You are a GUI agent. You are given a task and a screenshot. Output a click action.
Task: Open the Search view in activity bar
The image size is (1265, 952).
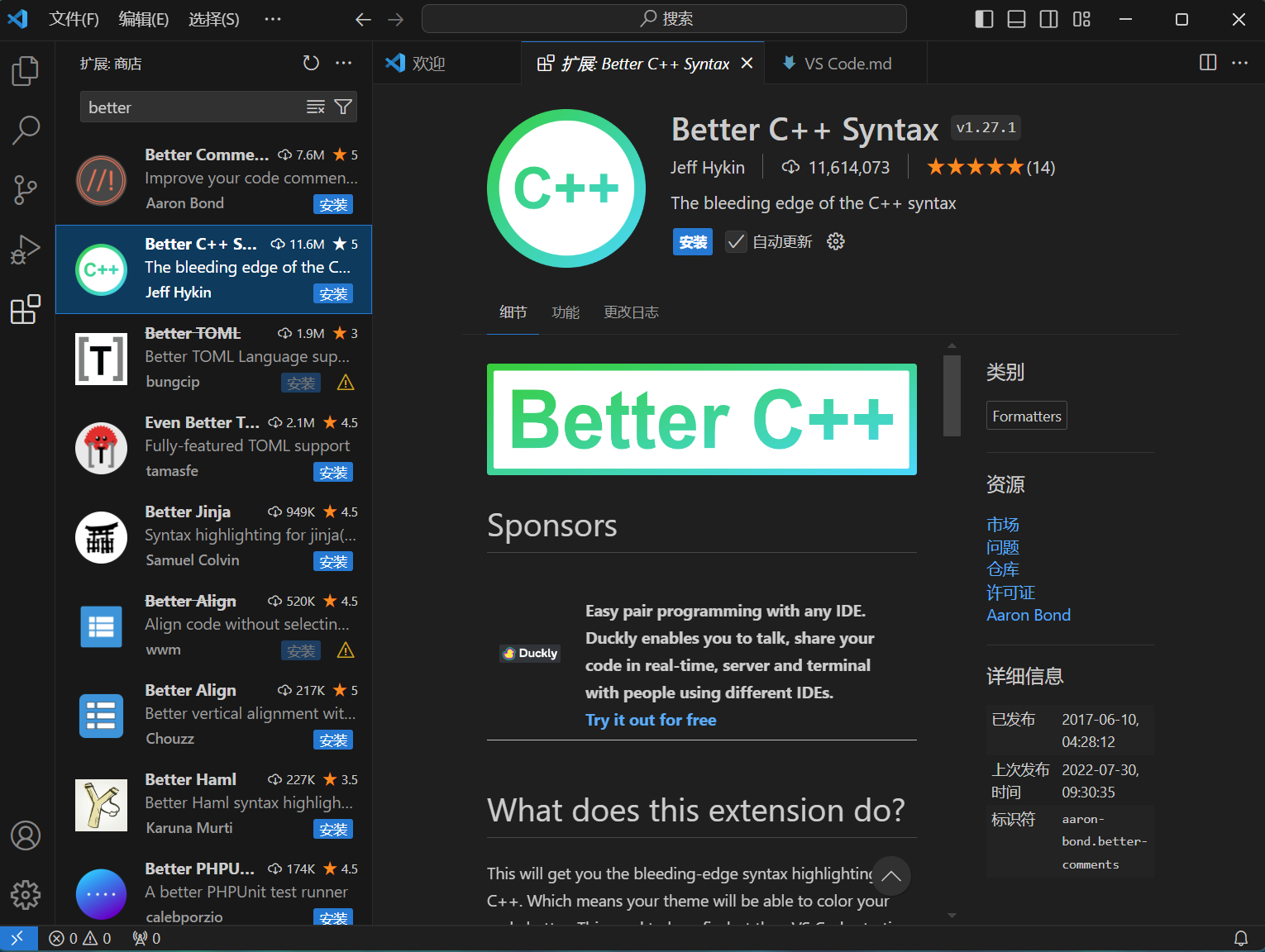click(x=26, y=130)
